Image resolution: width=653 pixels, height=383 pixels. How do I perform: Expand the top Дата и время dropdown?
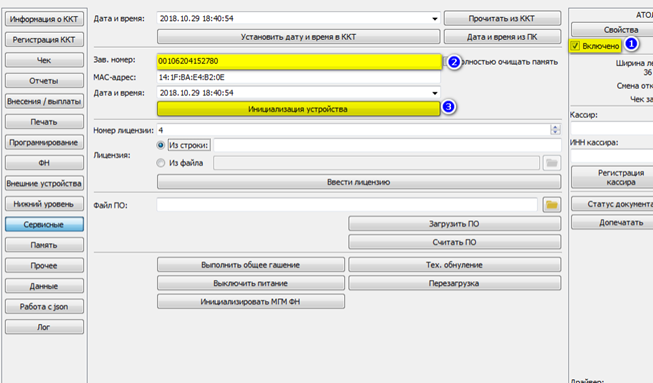point(434,19)
